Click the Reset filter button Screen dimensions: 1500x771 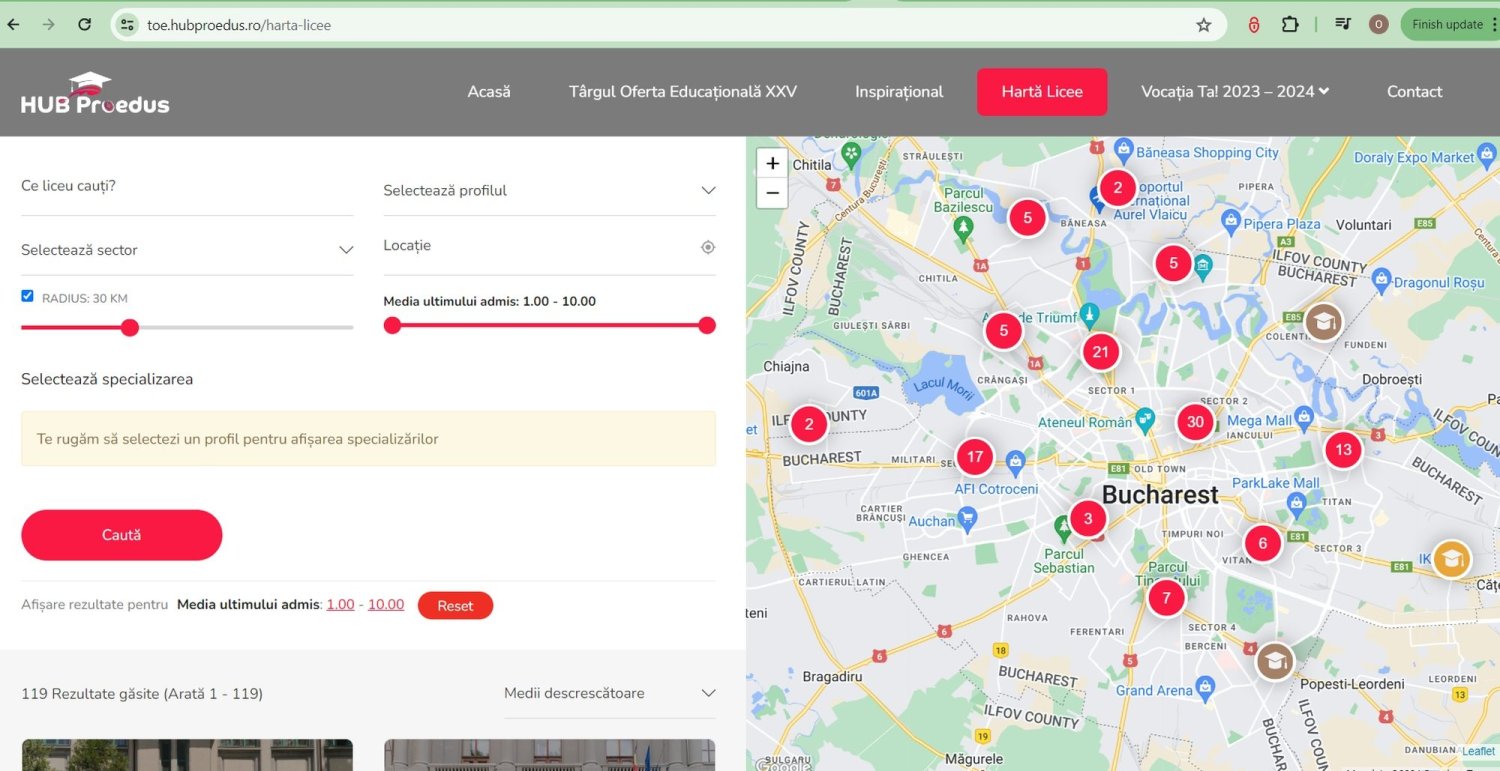click(x=455, y=606)
